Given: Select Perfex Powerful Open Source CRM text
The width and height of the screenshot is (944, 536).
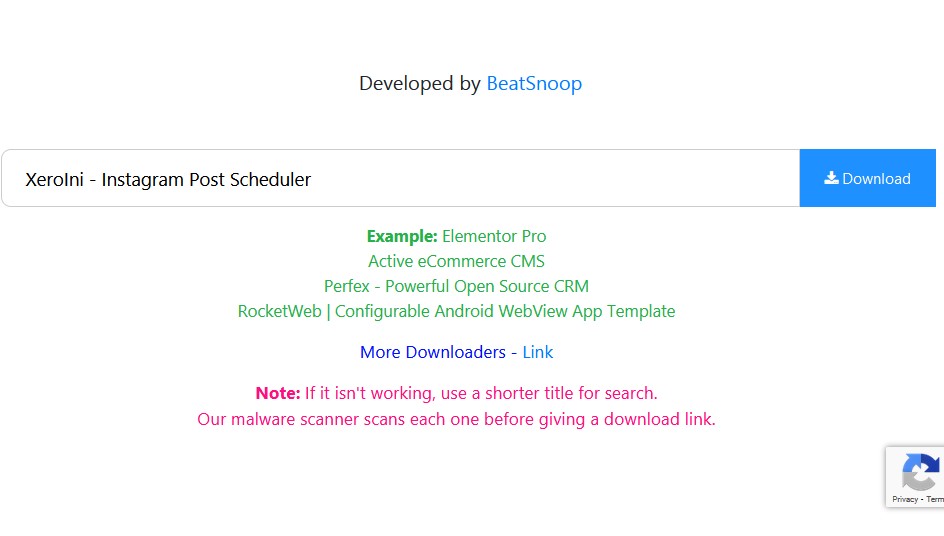Looking at the screenshot, I should click(456, 286).
